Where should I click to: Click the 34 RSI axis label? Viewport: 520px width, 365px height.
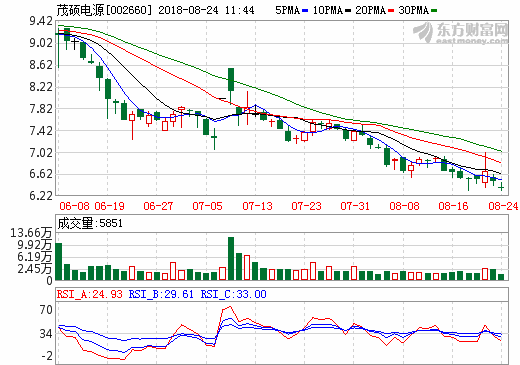[46, 333]
